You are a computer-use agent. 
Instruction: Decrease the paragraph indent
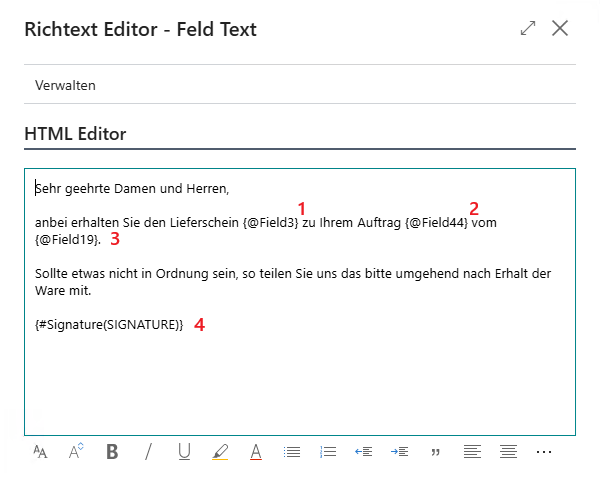pos(364,452)
